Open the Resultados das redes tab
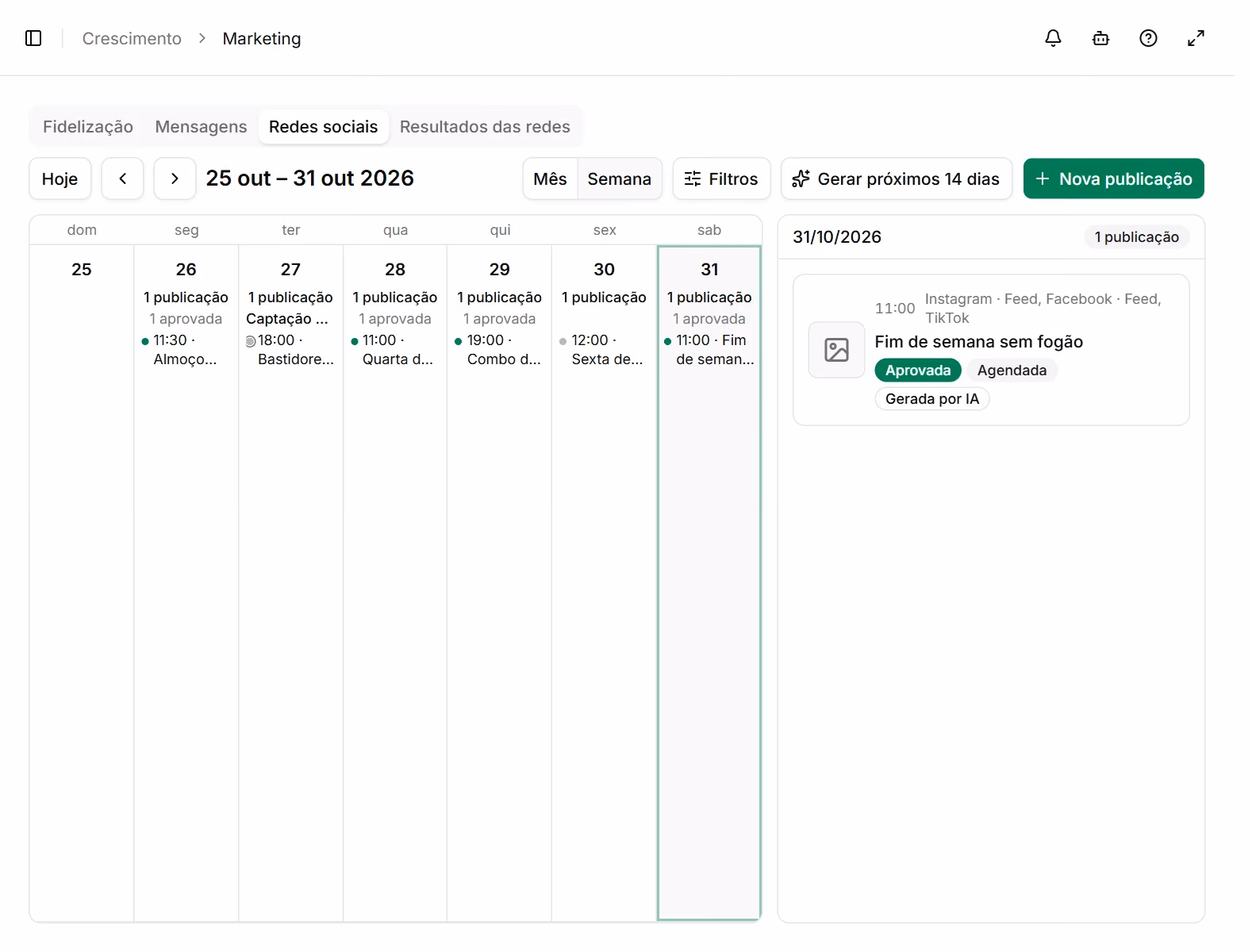Image resolution: width=1252 pixels, height=952 pixels. [485, 127]
